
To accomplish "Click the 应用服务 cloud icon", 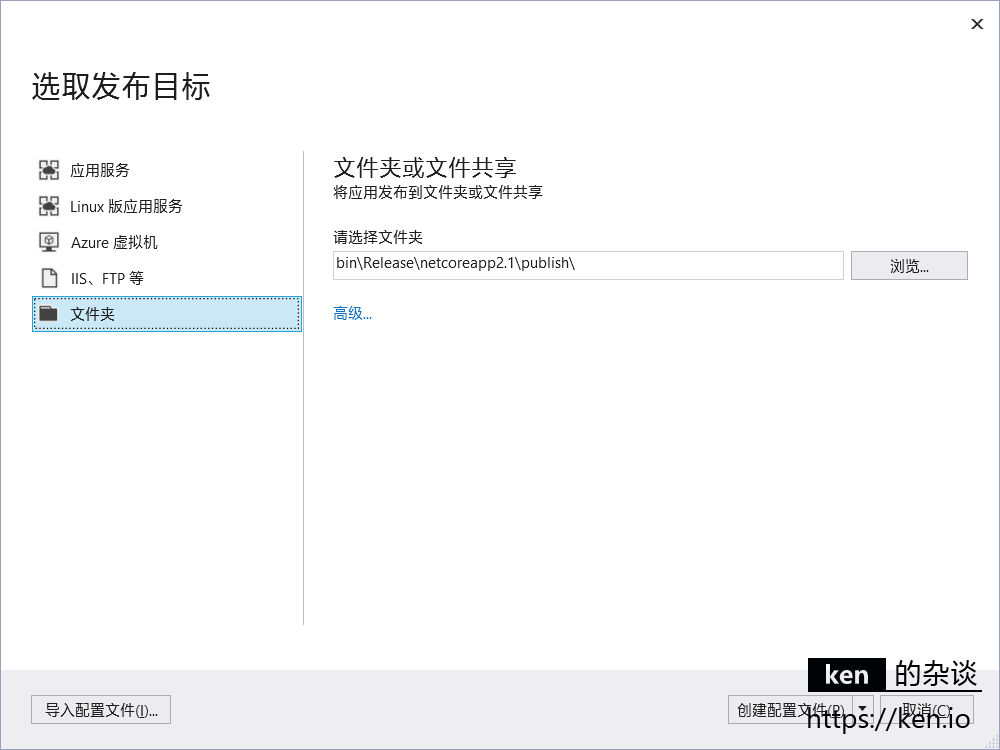I will [49, 170].
